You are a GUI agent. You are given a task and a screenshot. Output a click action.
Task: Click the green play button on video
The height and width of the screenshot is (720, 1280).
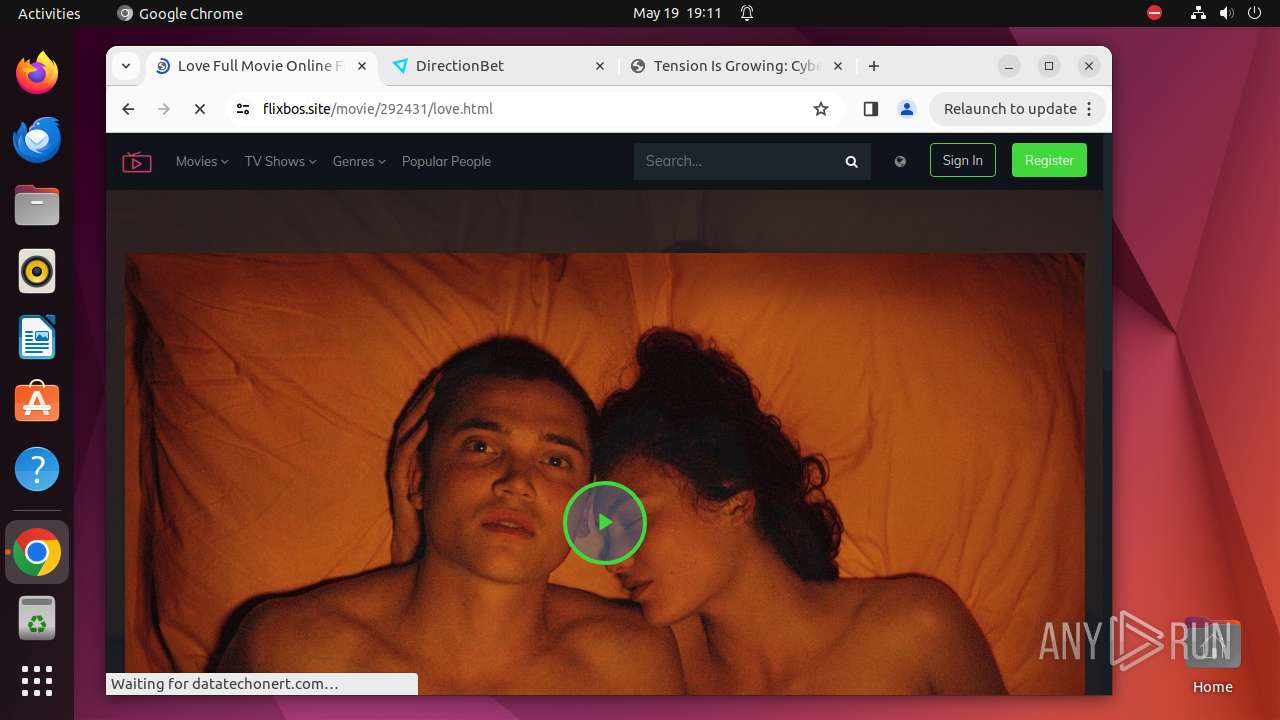tap(605, 522)
